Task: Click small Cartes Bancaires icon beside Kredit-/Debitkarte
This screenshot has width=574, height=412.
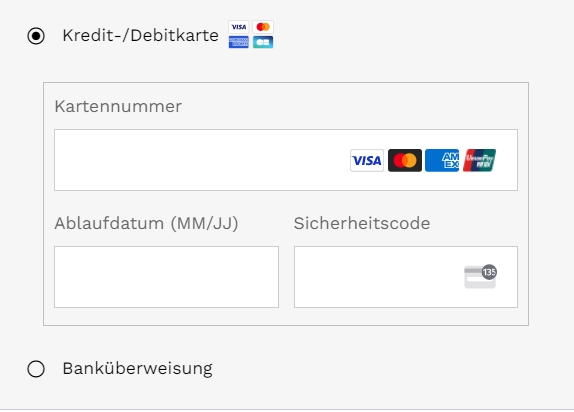Action: pos(263,42)
